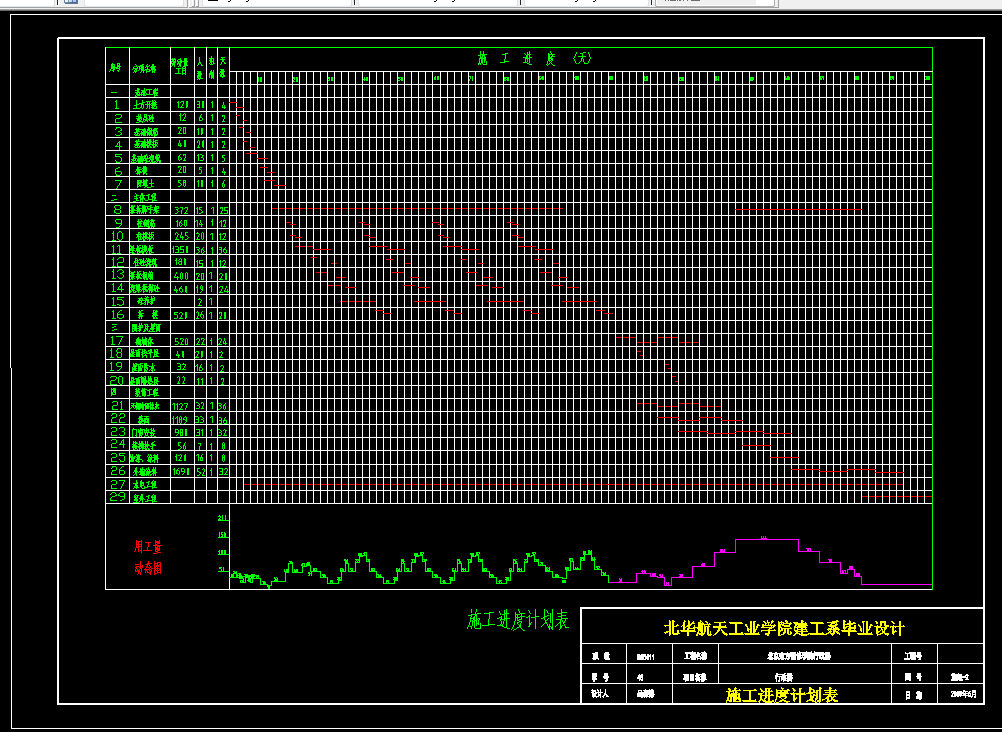The height and width of the screenshot is (732, 1002).
Task: Select the value 62 in row 5
Action: pos(182,158)
